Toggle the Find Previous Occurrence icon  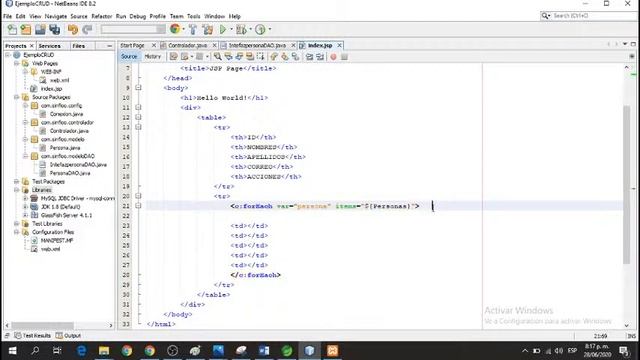[x=228, y=57]
